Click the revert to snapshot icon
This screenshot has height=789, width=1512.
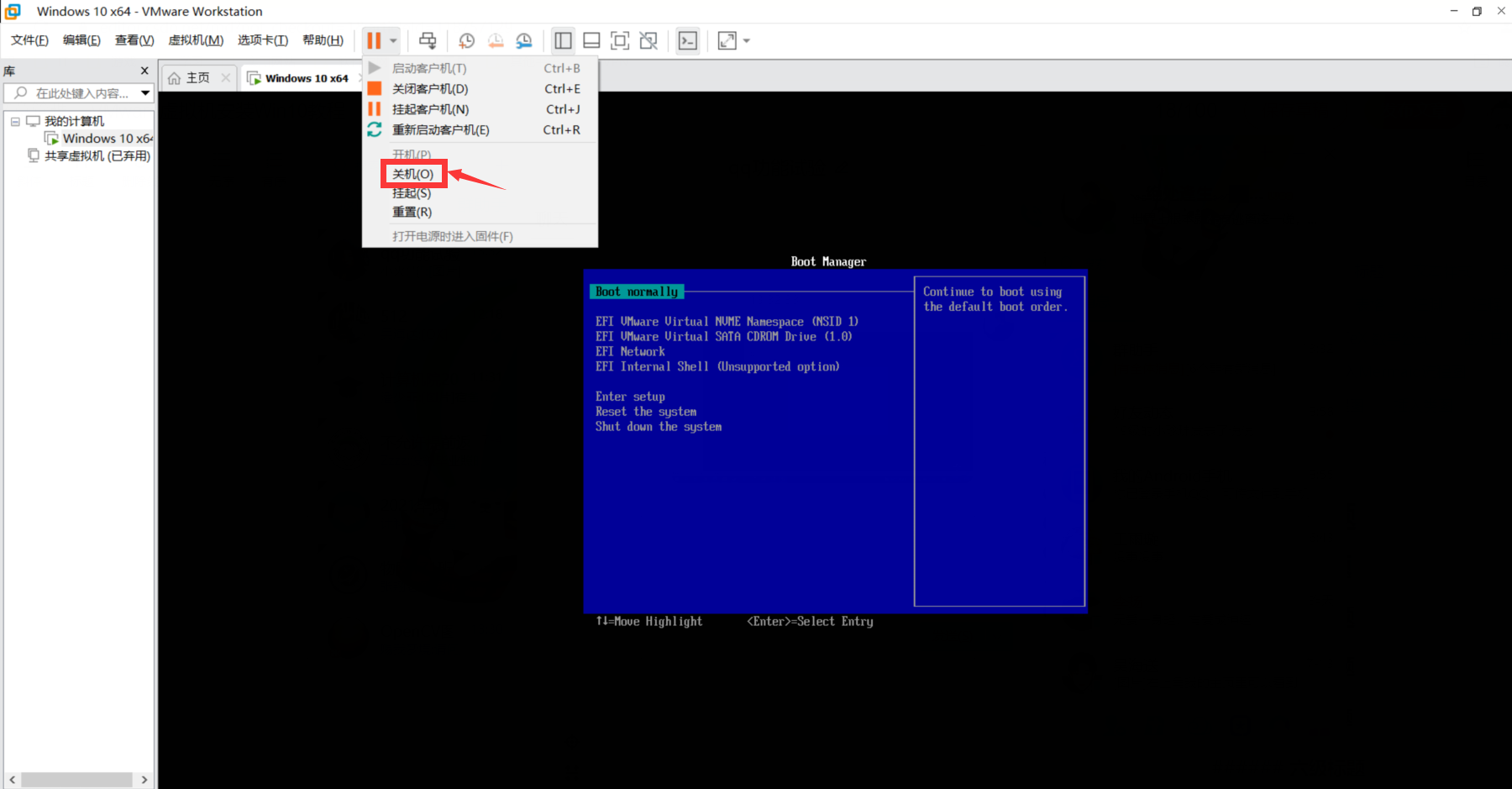(496, 40)
